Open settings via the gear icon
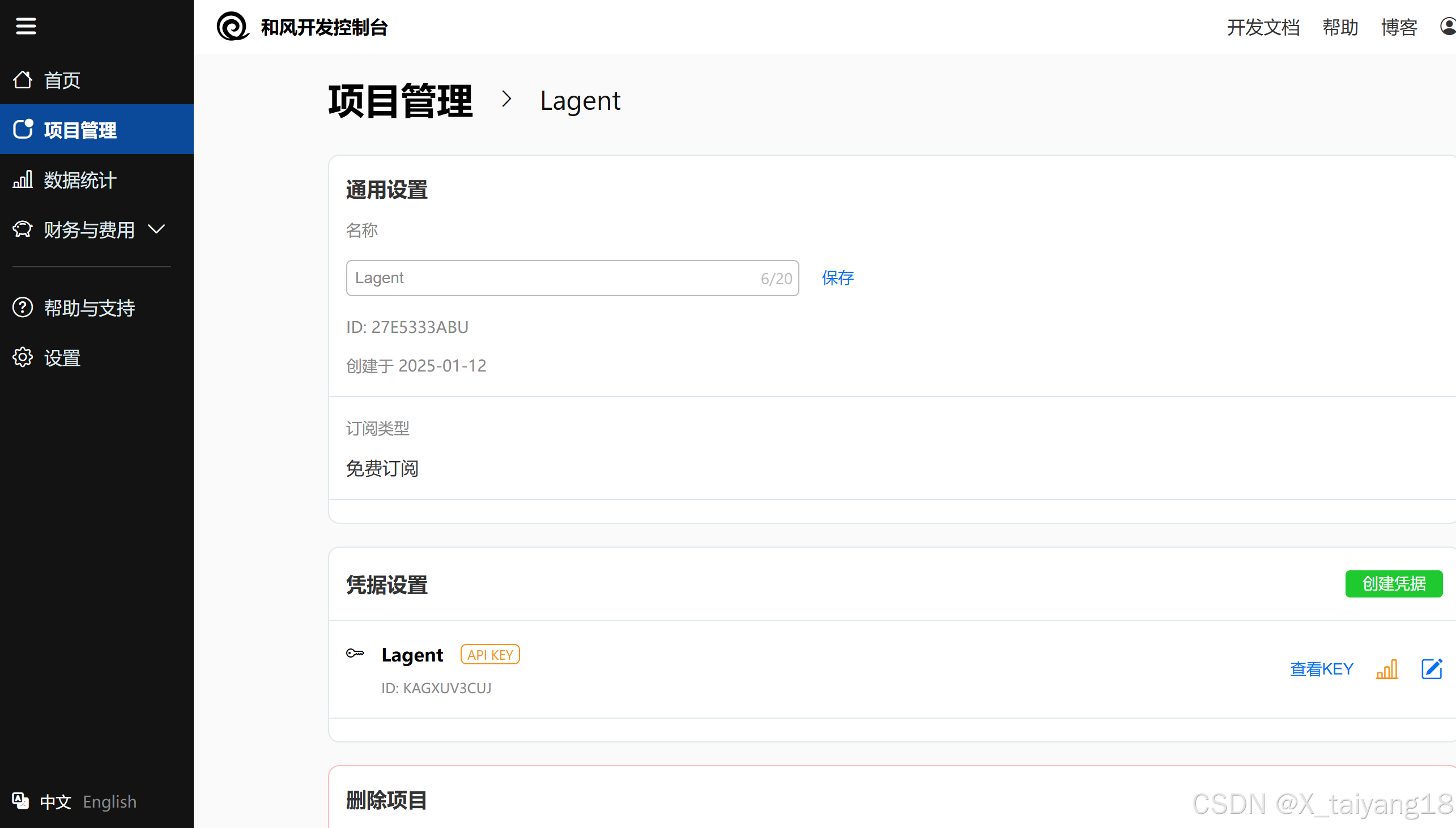The image size is (1456, 828). pos(23,358)
